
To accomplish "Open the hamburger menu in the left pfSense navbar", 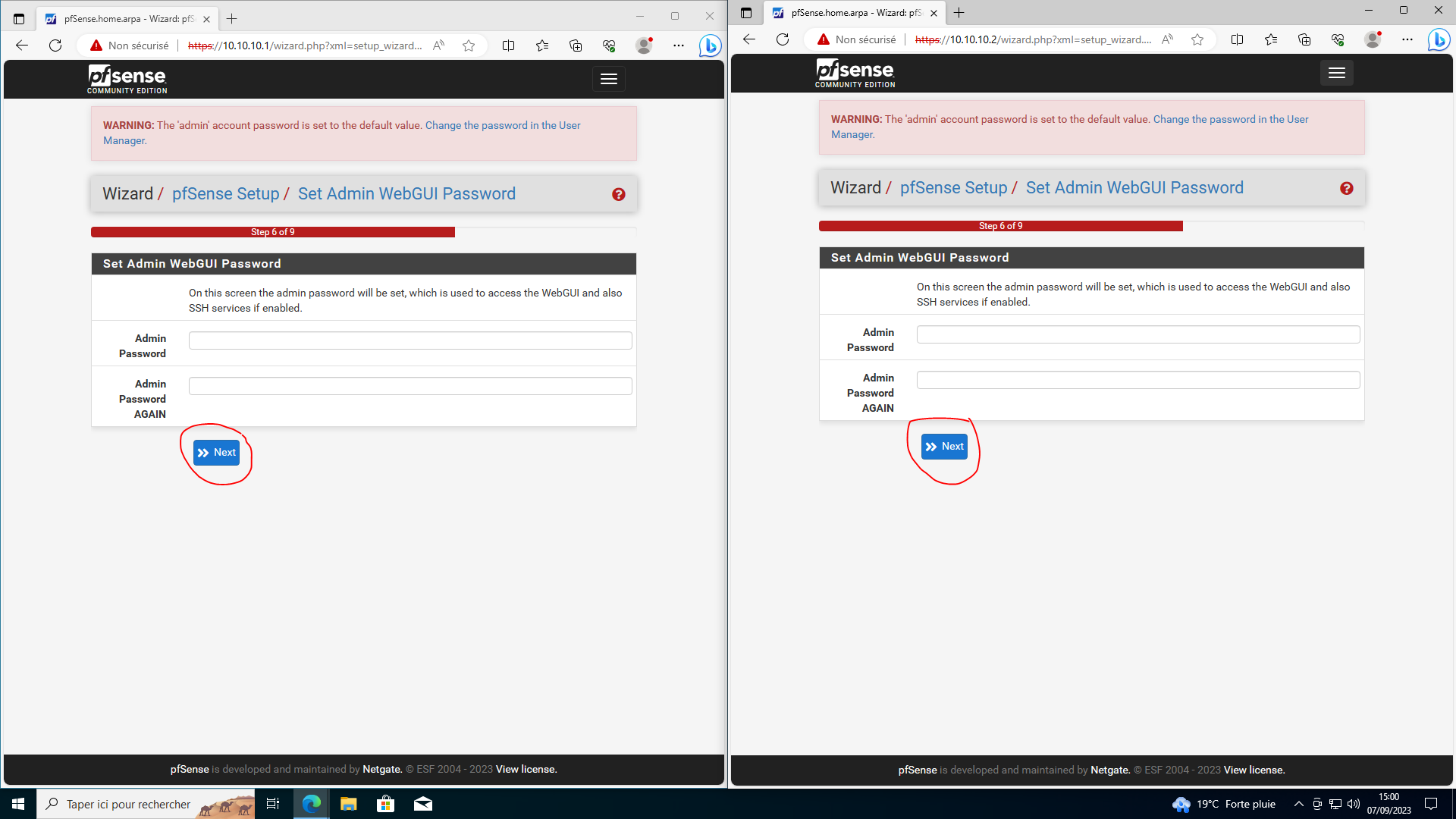I will tap(608, 79).
